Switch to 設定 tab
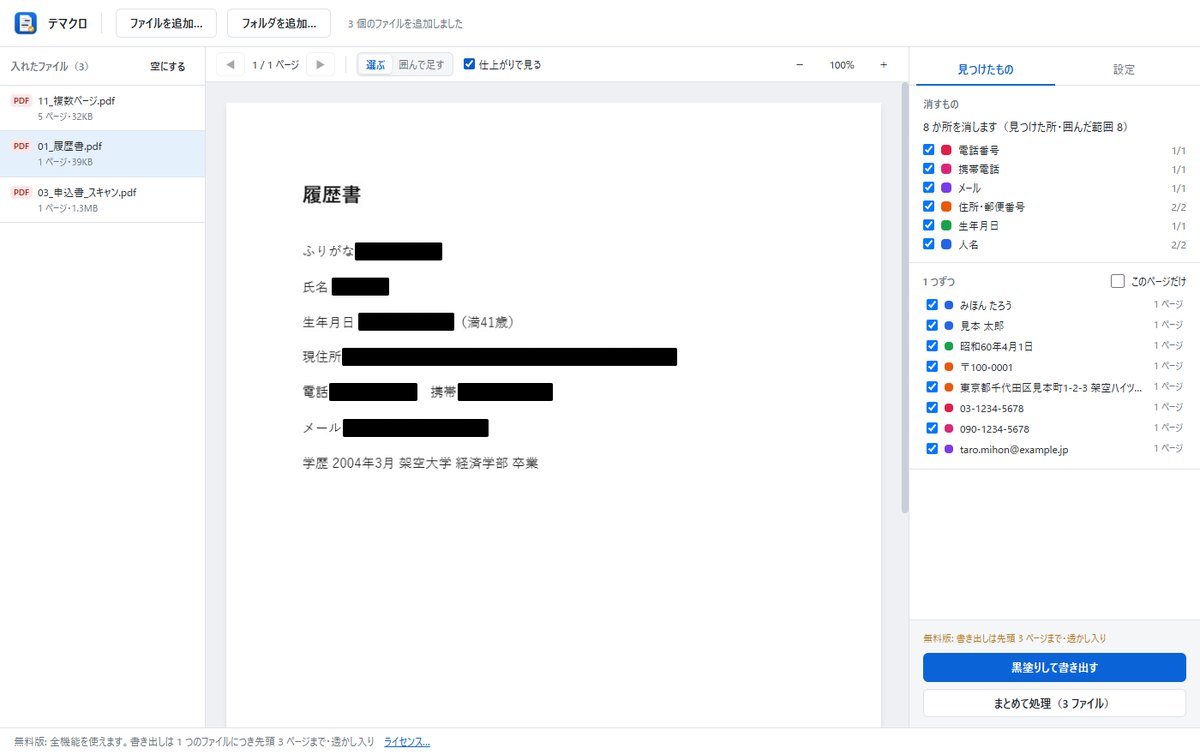Image resolution: width=1200 pixels, height=754 pixels. (1124, 69)
